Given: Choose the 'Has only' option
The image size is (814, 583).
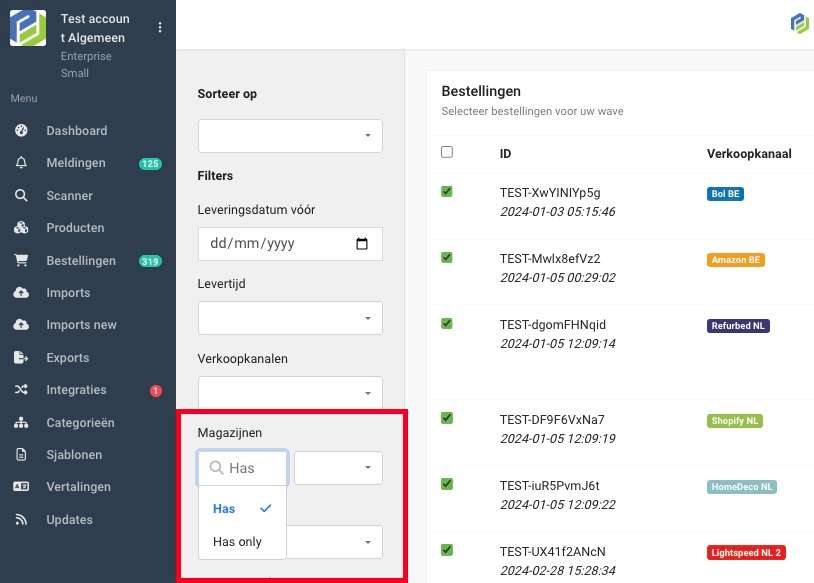Looking at the screenshot, I should point(237,541).
